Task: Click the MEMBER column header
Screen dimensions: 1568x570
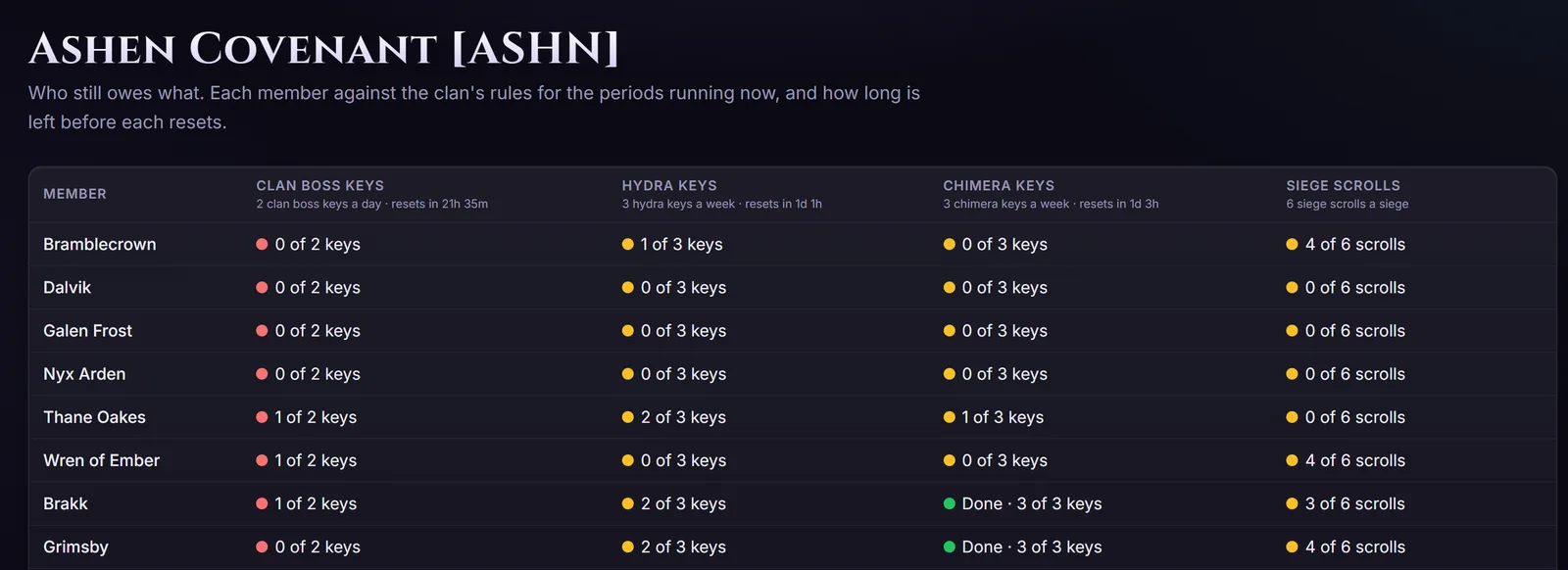Action: [x=74, y=194]
